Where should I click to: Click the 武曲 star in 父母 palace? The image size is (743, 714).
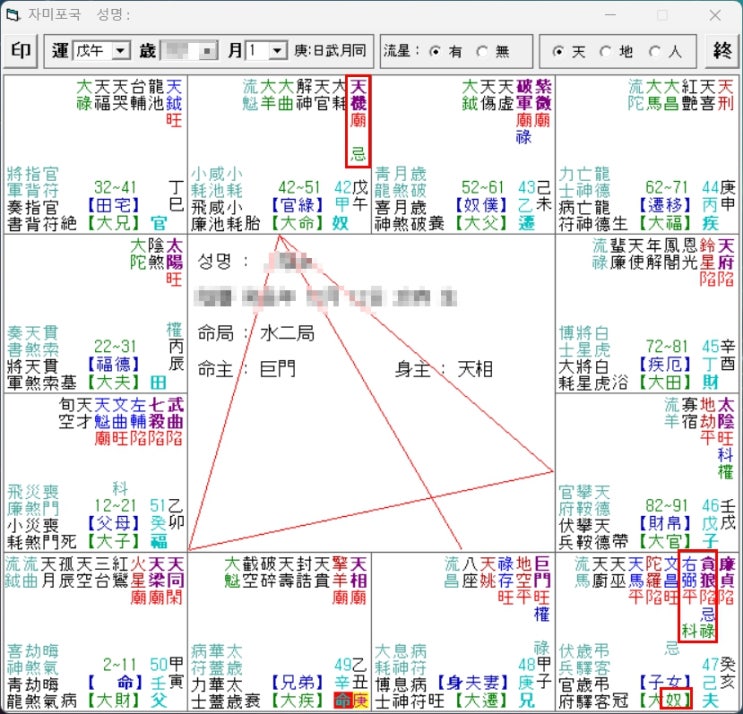(x=175, y=413)
